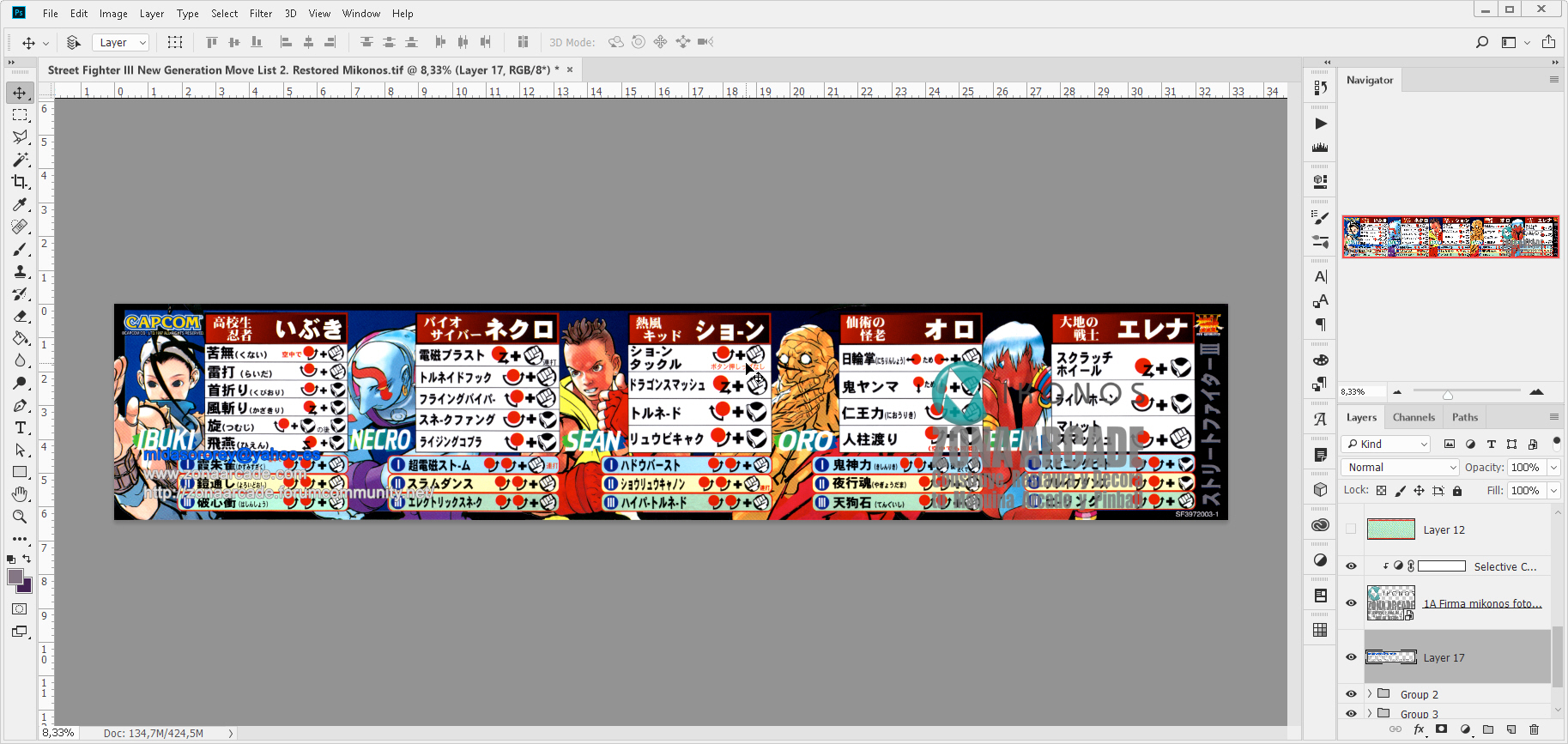Toggle lock all padlock icon
Image resolution: width=1568 pixels, height=744 pixels.
pyautogui.click(x=1457, y=491)
